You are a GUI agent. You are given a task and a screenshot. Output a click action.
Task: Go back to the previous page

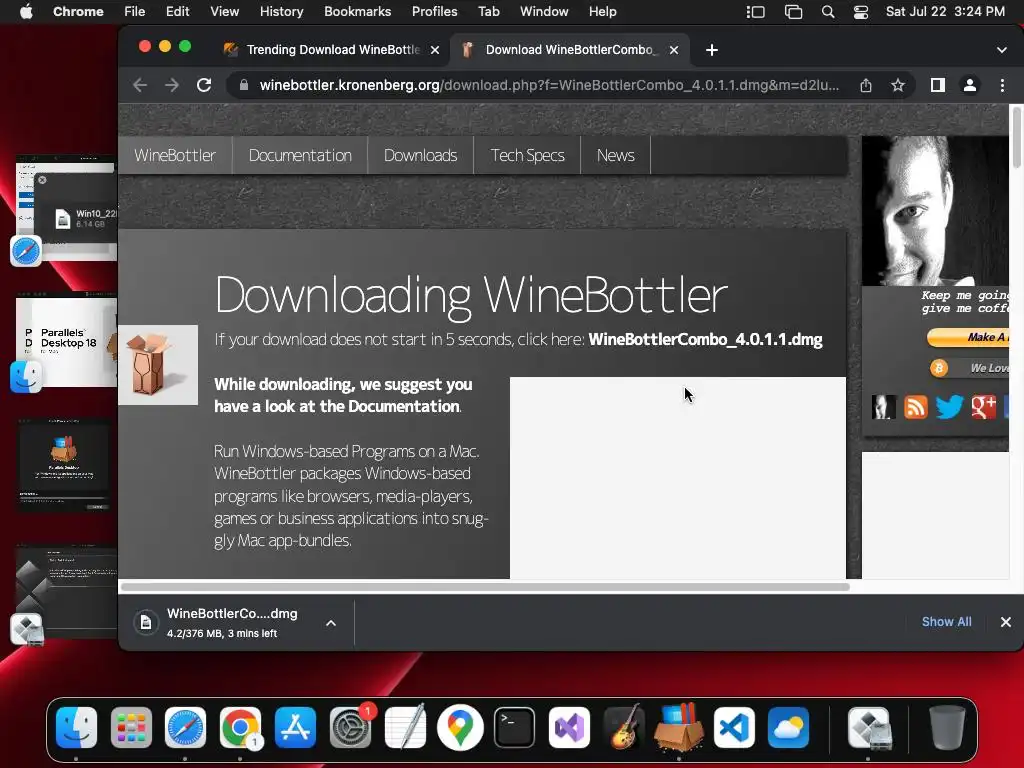click(x=140, y=85)
